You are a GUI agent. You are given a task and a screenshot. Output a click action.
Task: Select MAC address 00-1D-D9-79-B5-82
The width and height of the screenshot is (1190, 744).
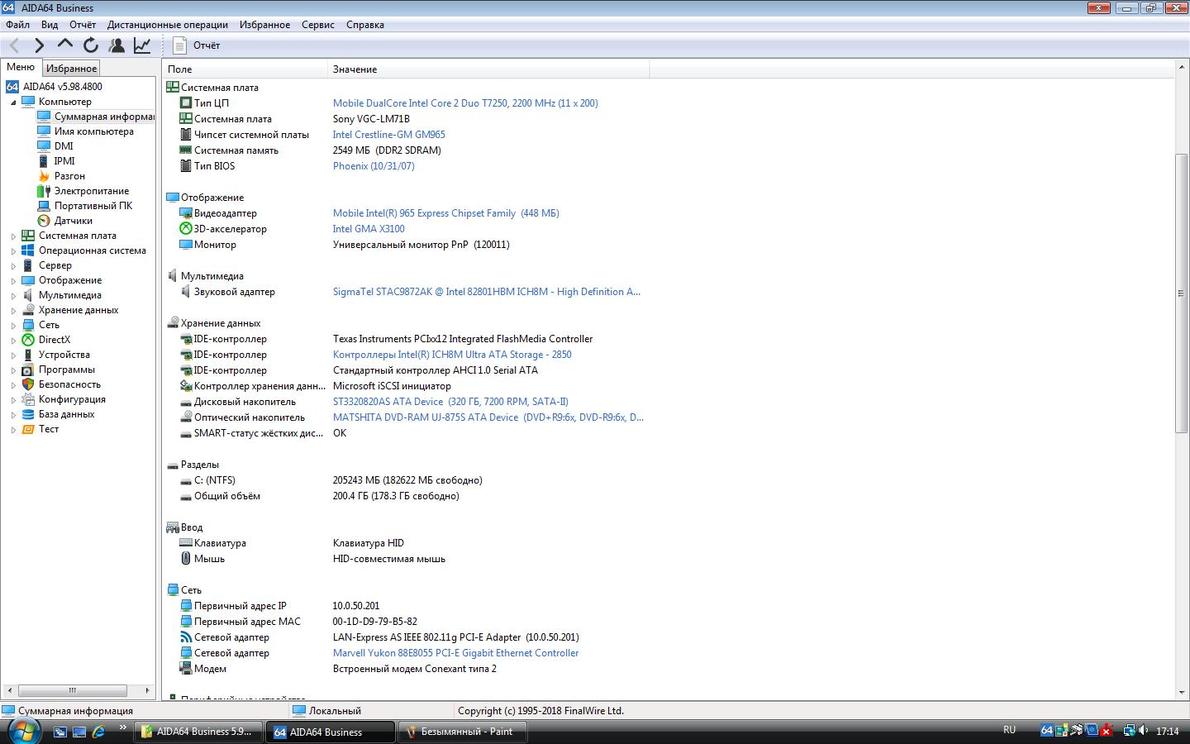(x=375, y=621)
